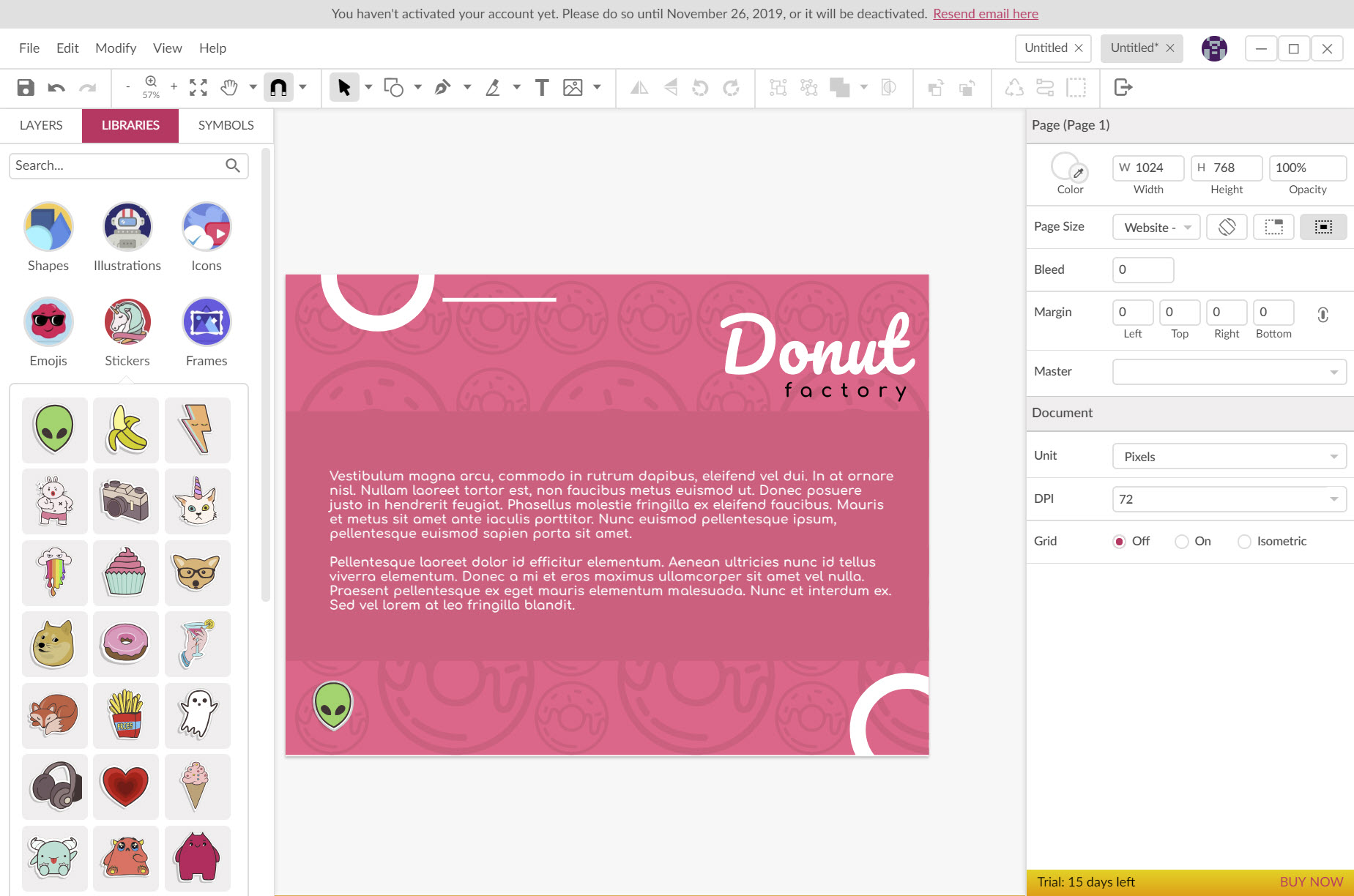Click the Fit to screen icon
1354x896 pixels.
click(x=198, y=88)
